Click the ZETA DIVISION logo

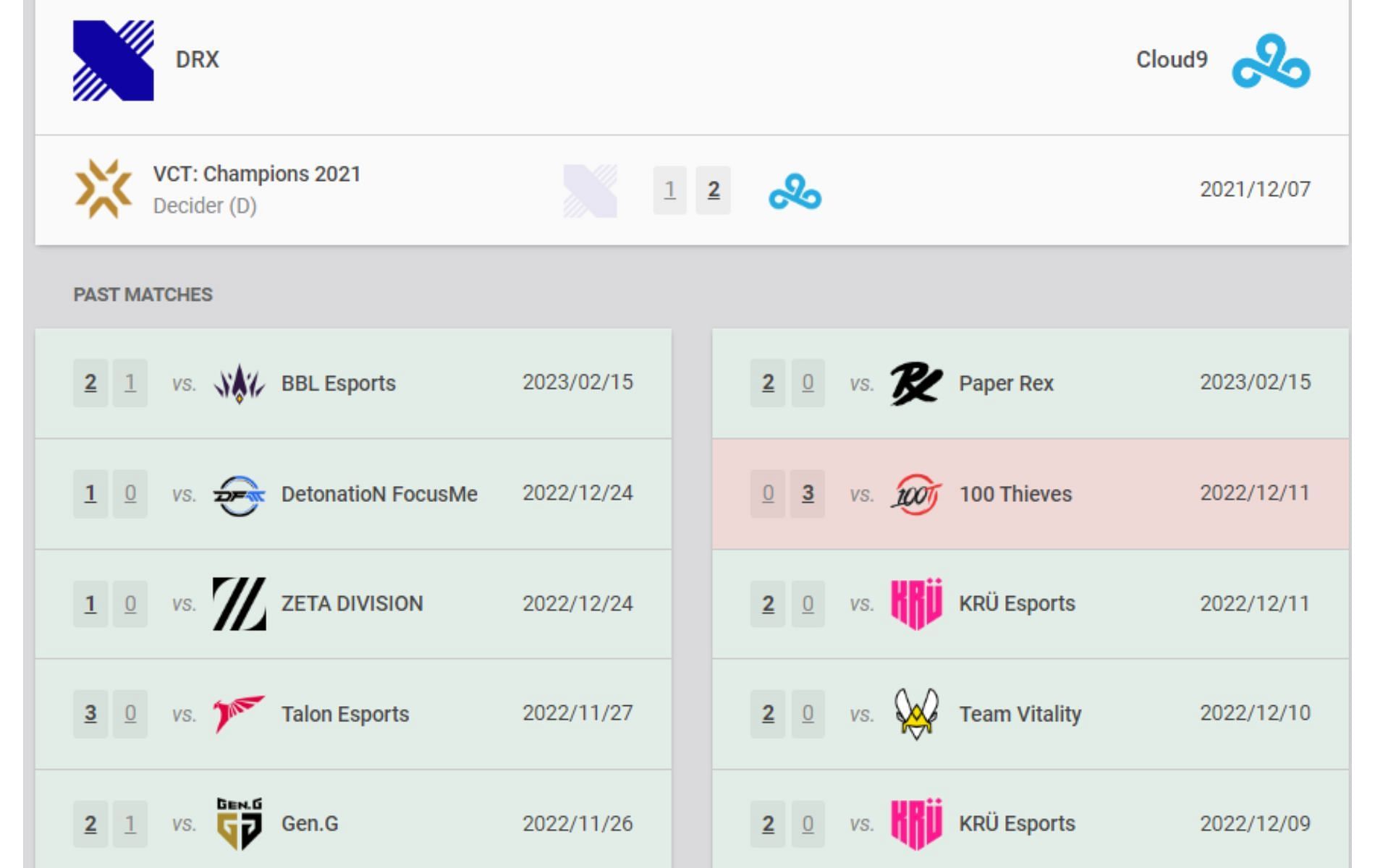(240, 604)
